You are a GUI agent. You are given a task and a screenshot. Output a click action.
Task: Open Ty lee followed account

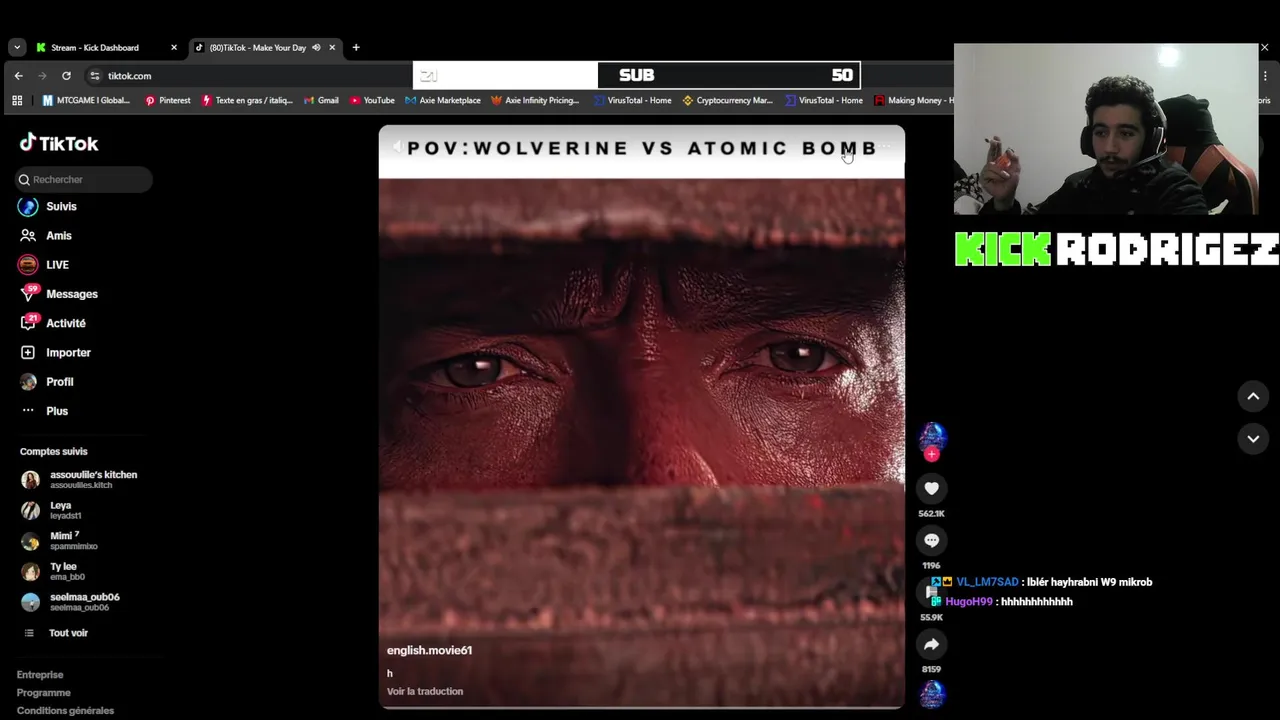coord(54,571)
